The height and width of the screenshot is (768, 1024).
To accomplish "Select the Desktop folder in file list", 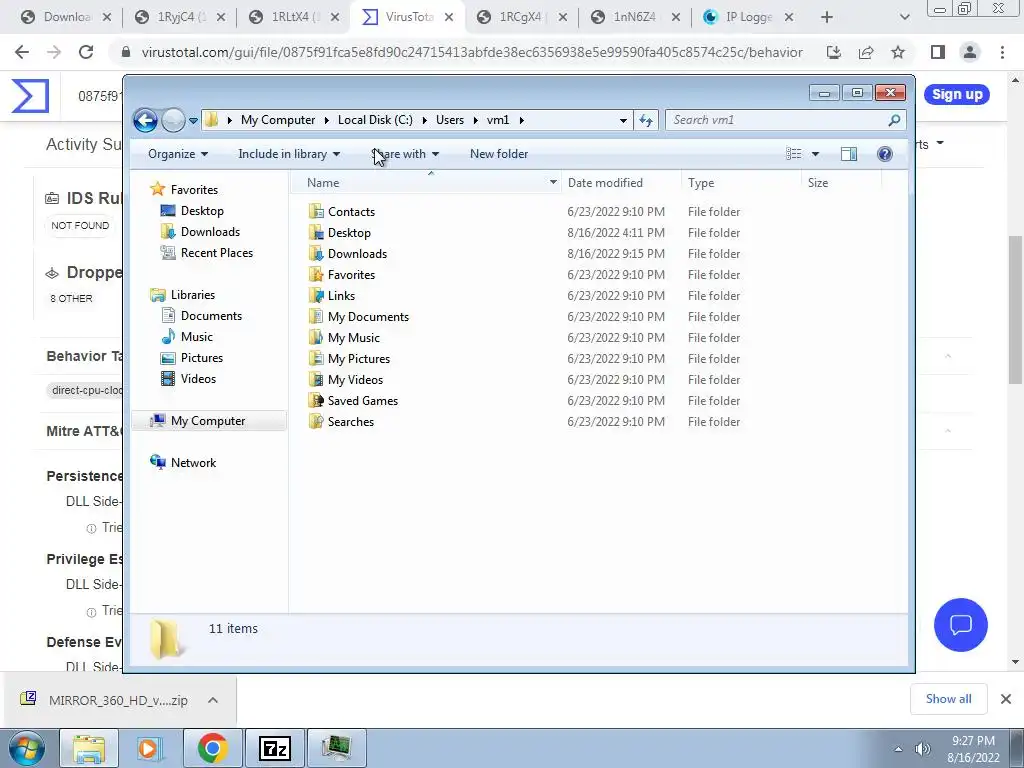I will click(349, 233).
